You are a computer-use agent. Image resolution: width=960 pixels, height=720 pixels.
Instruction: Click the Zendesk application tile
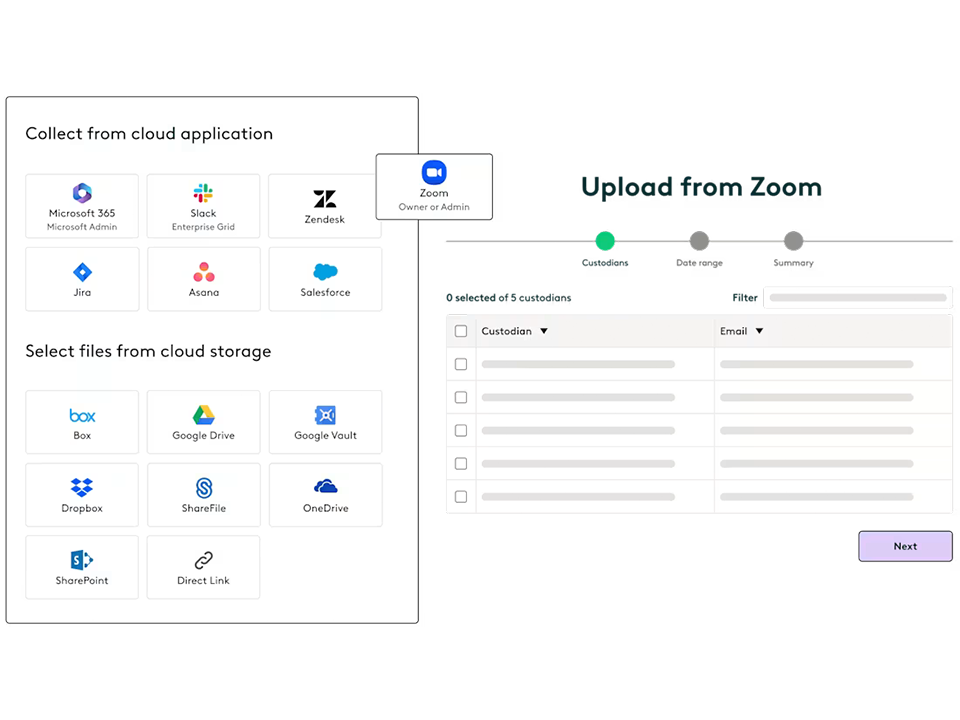click(x=325, y=206)
